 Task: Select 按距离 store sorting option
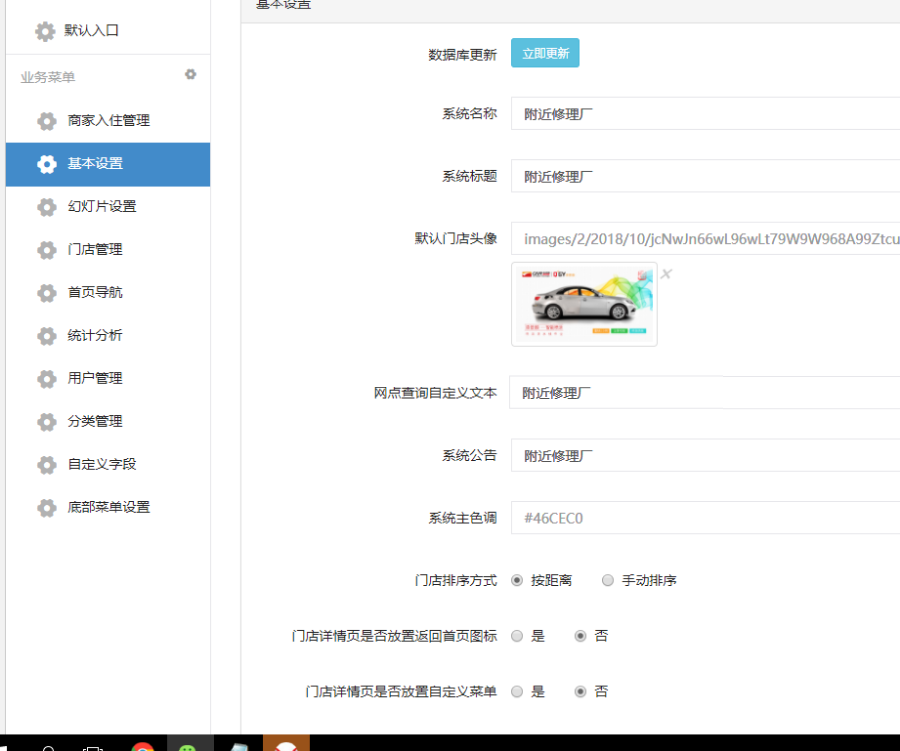pos(517,580)
